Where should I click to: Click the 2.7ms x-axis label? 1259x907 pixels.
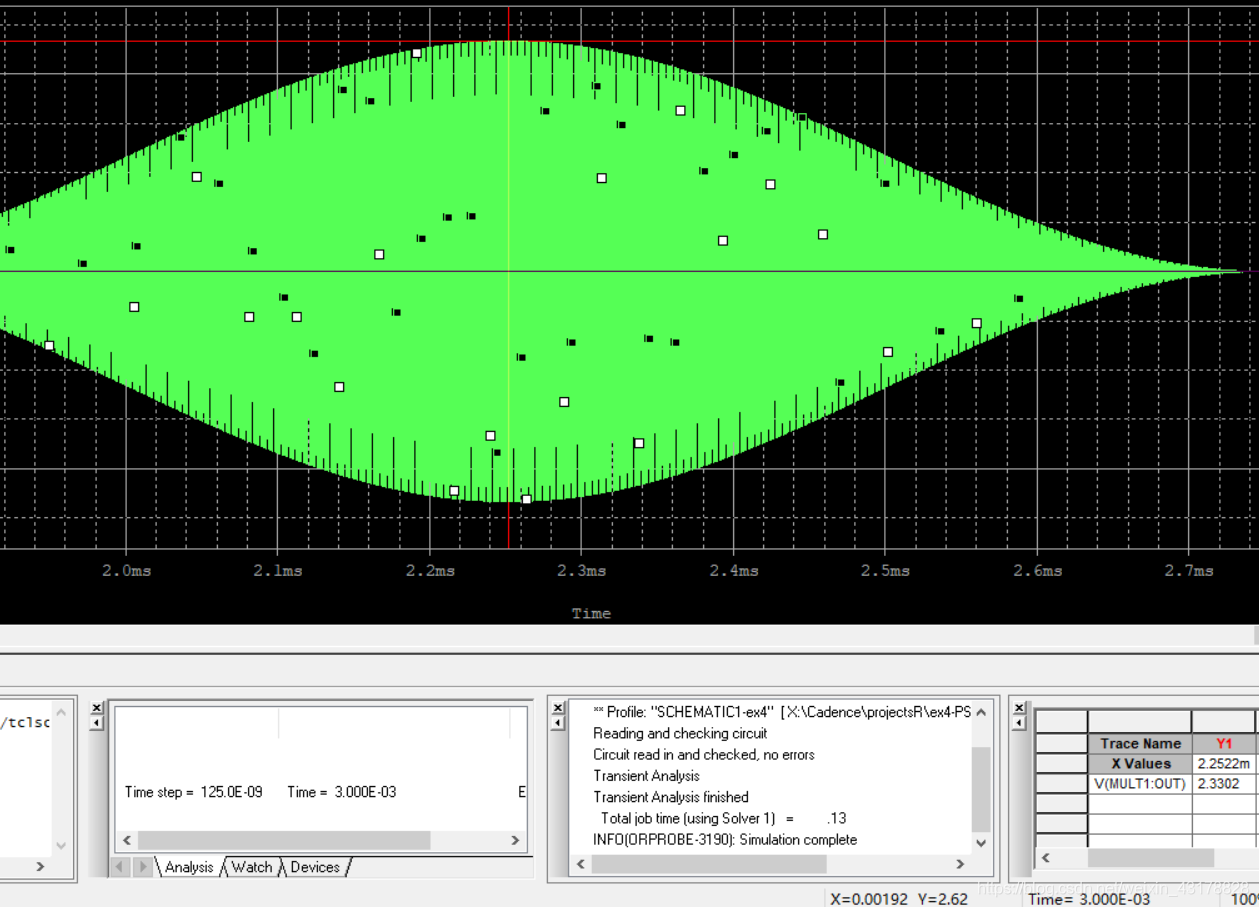click(1189, 571)
